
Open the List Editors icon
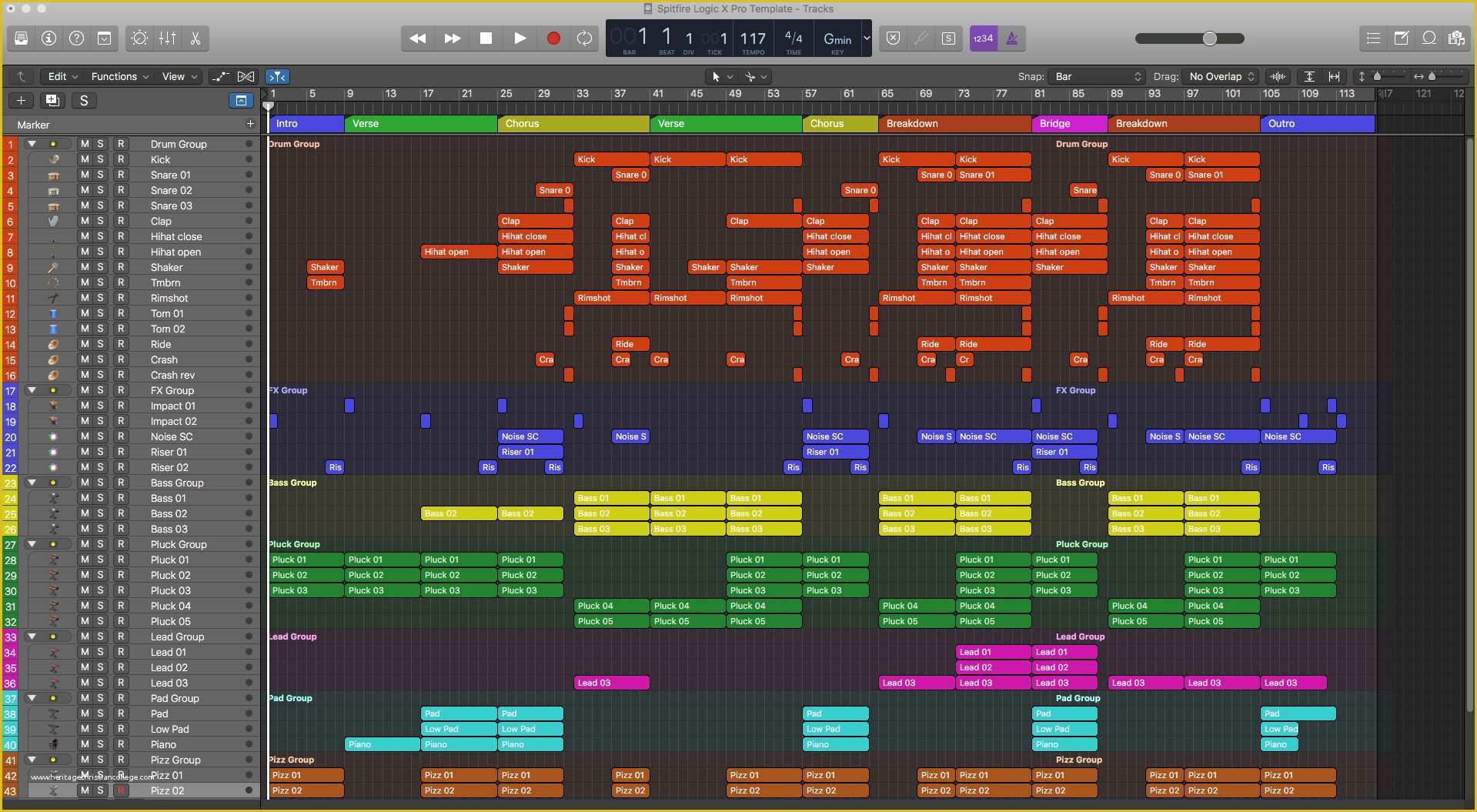(1374, 38)
